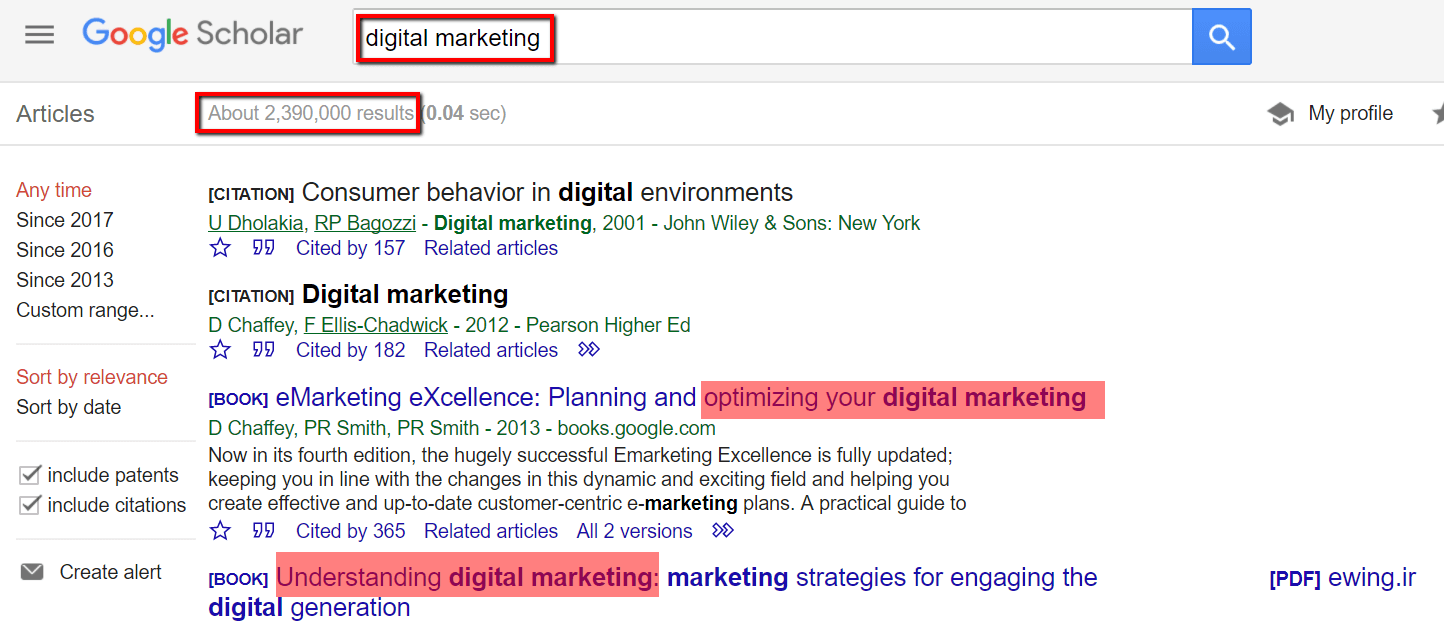
Task: Cite the Consumer behavior result via quote icon
Action: click(264, 248)
